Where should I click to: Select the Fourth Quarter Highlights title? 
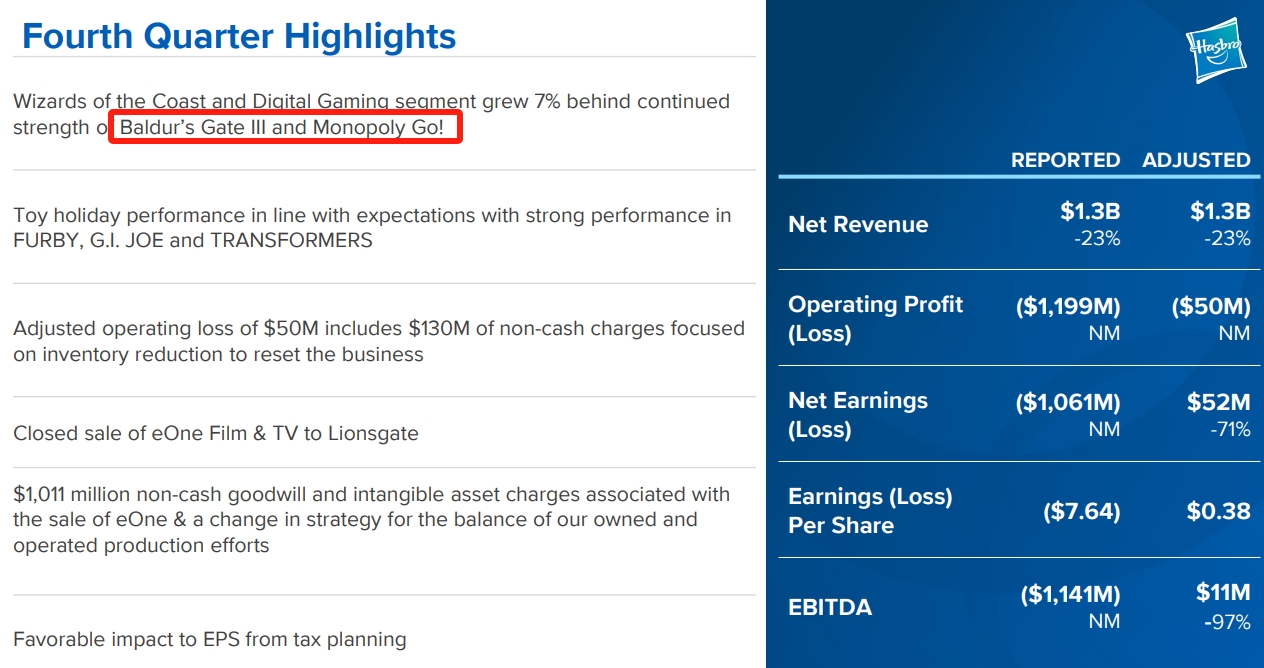[239, 36]
